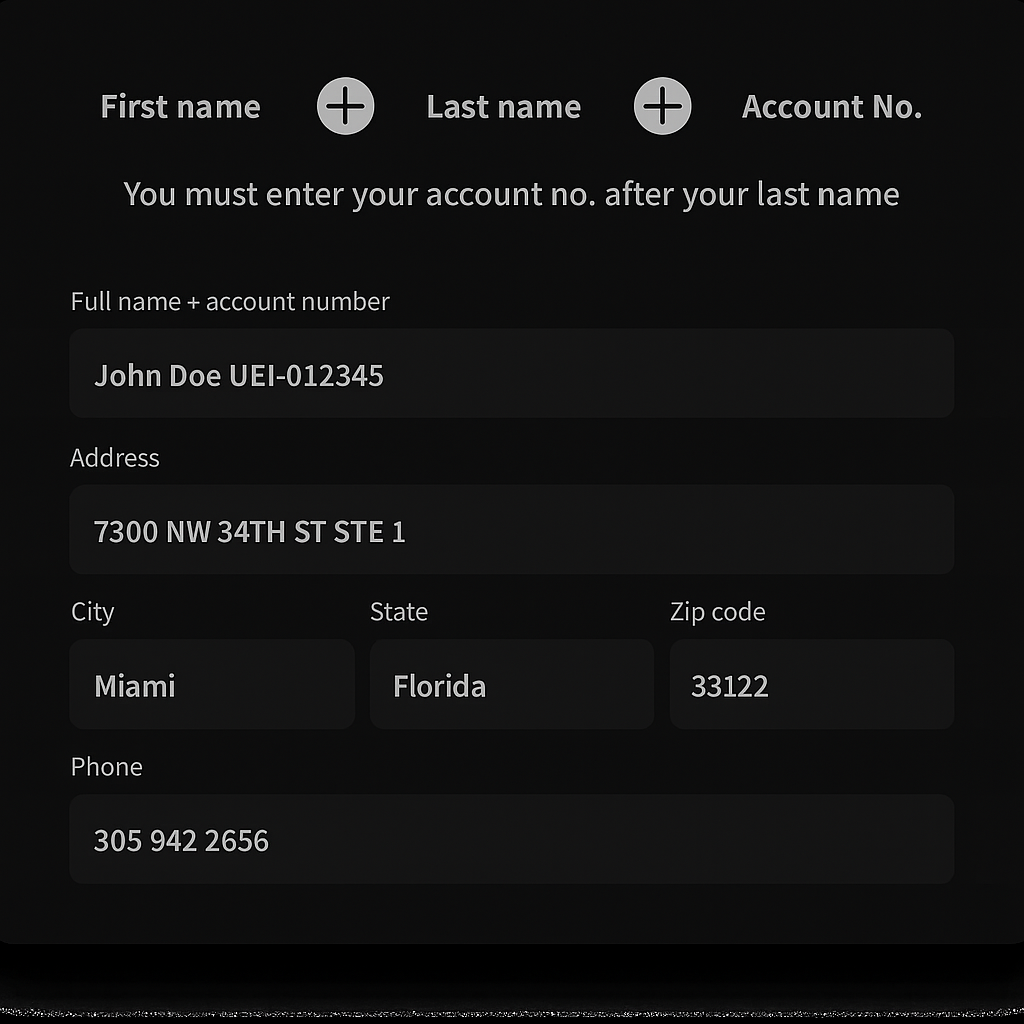This screenshot has width=1024, height=1024.
Task: Click the plus icon after First name
Action: pyautogui.click(x=345, y=106)
